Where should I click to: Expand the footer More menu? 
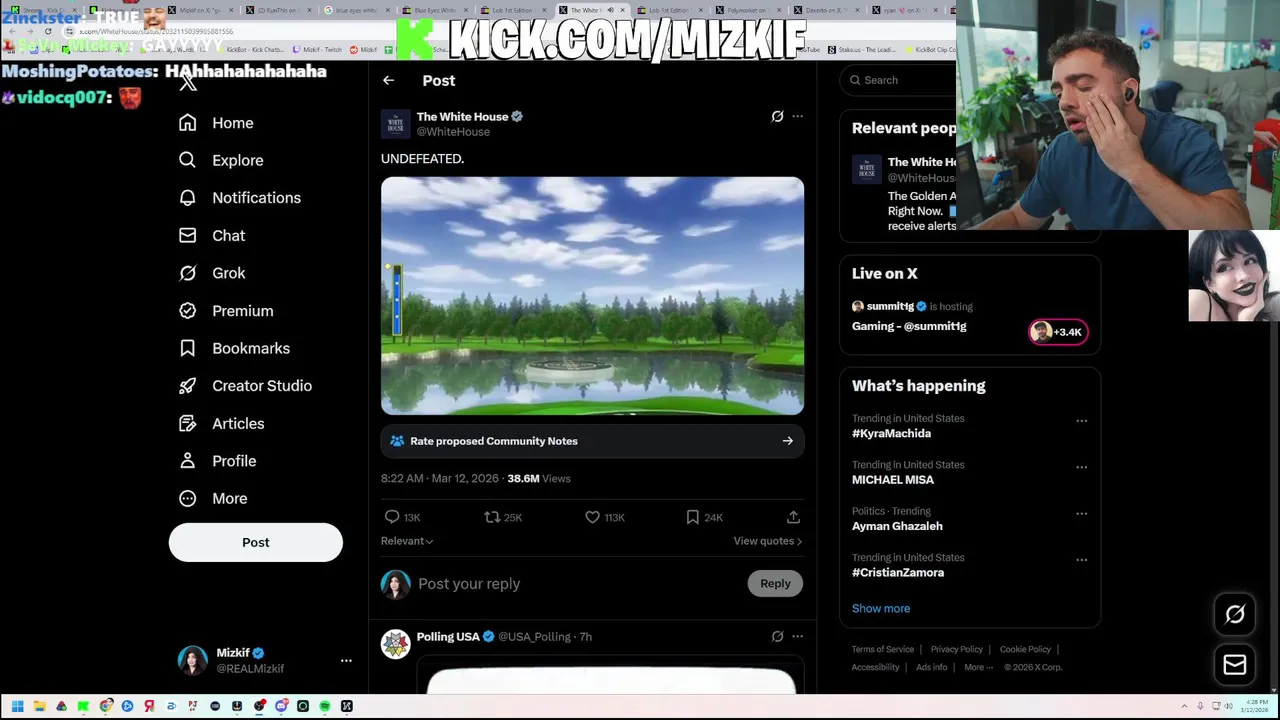click(x=978, y=668)
